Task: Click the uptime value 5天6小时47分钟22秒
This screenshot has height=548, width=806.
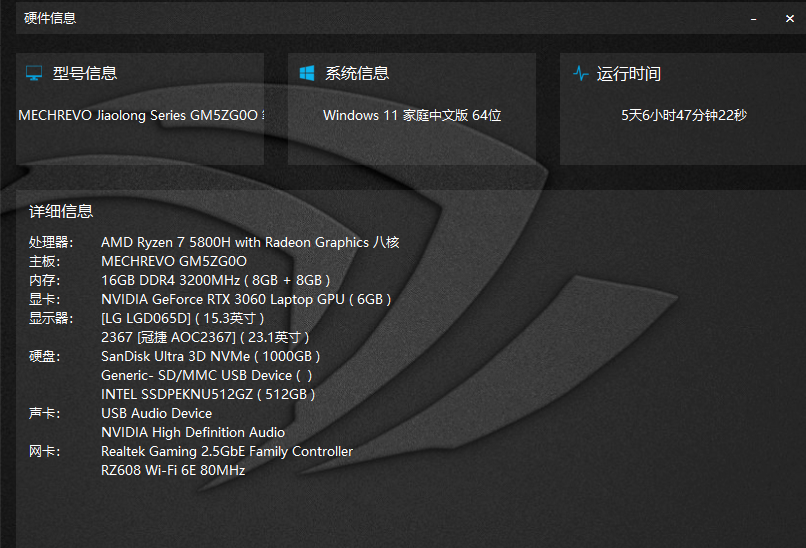Action: point(684,115)
